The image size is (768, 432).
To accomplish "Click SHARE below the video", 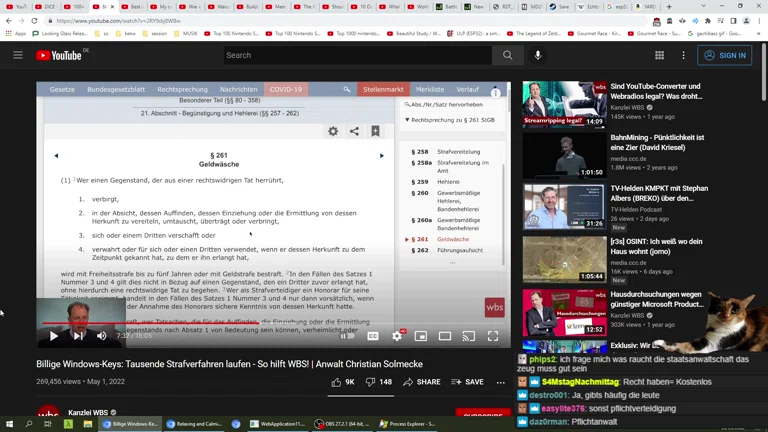I will tap(422, 382).
